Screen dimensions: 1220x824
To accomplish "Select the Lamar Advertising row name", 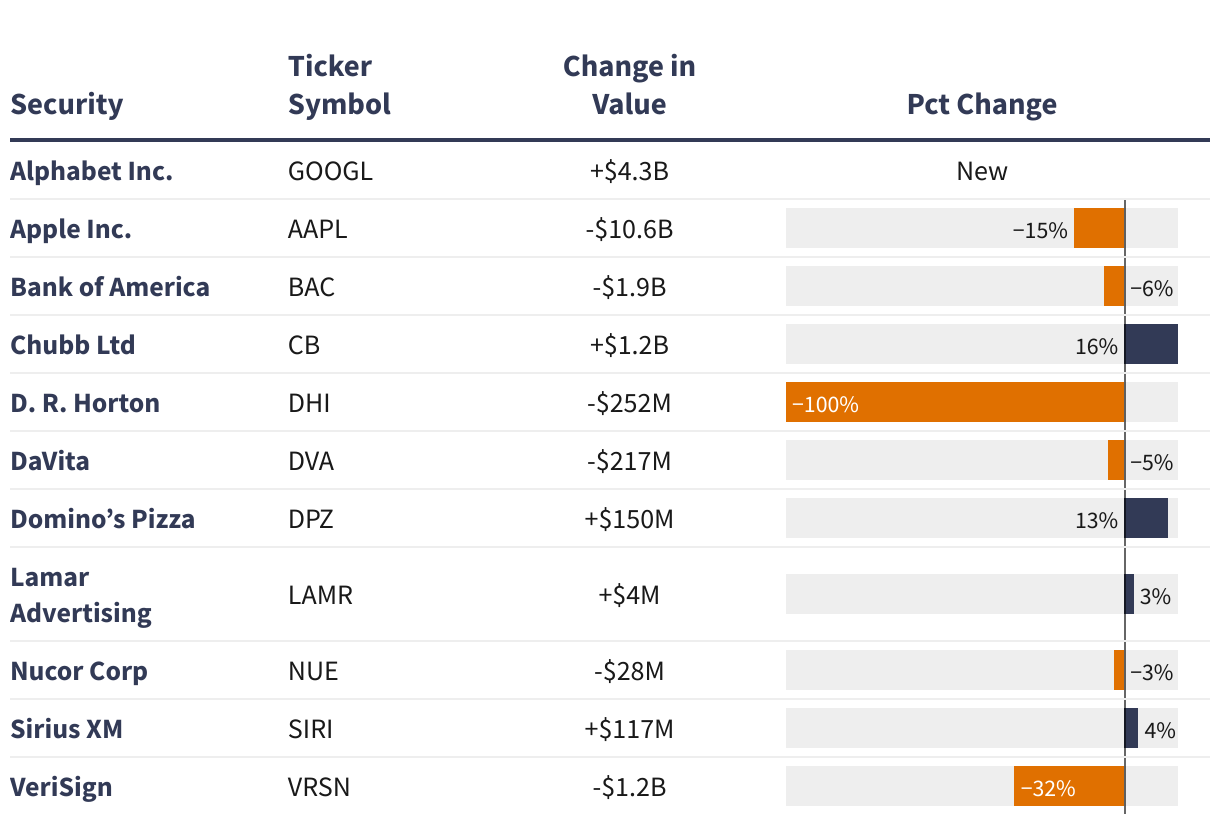I will click(81, 595).
